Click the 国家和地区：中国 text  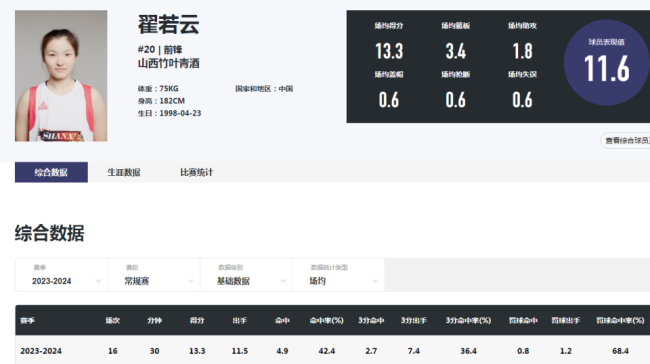264,89
